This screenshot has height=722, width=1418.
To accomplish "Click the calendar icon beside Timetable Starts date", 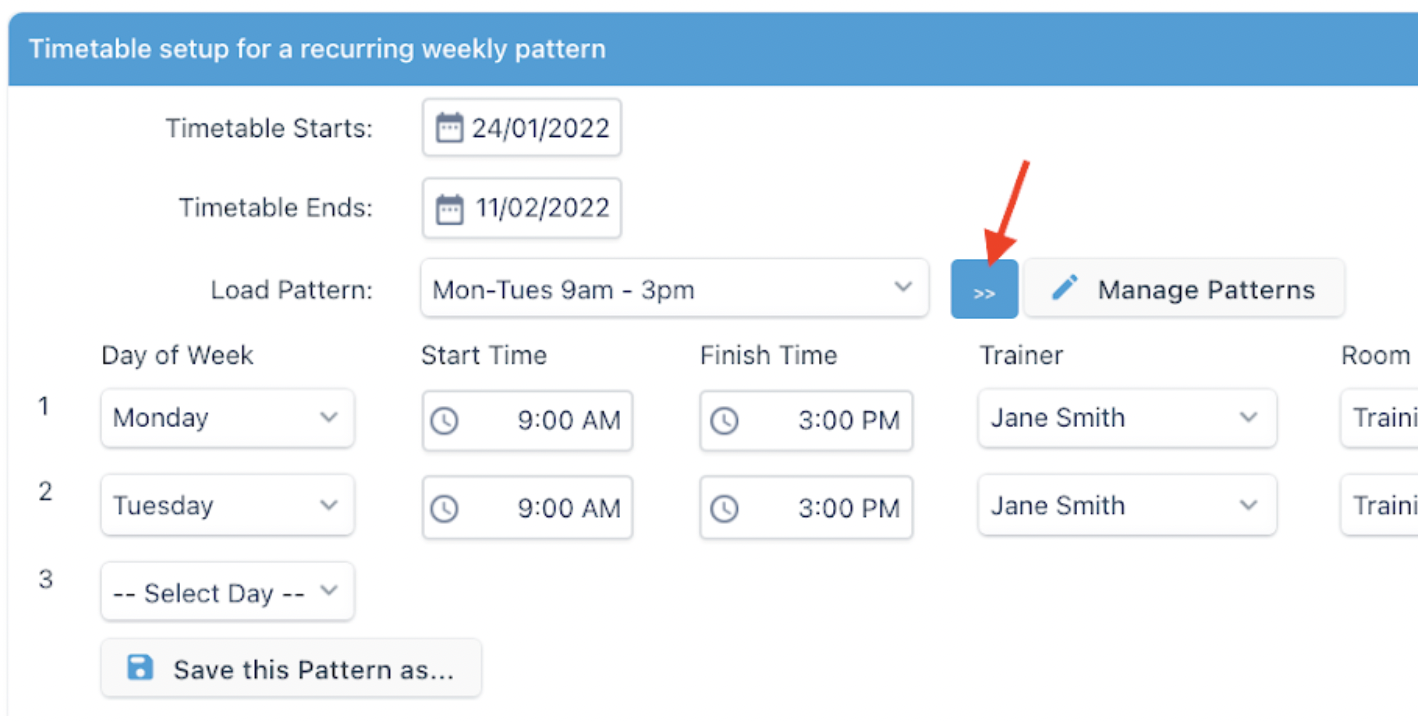I will (x=451, y=127).
